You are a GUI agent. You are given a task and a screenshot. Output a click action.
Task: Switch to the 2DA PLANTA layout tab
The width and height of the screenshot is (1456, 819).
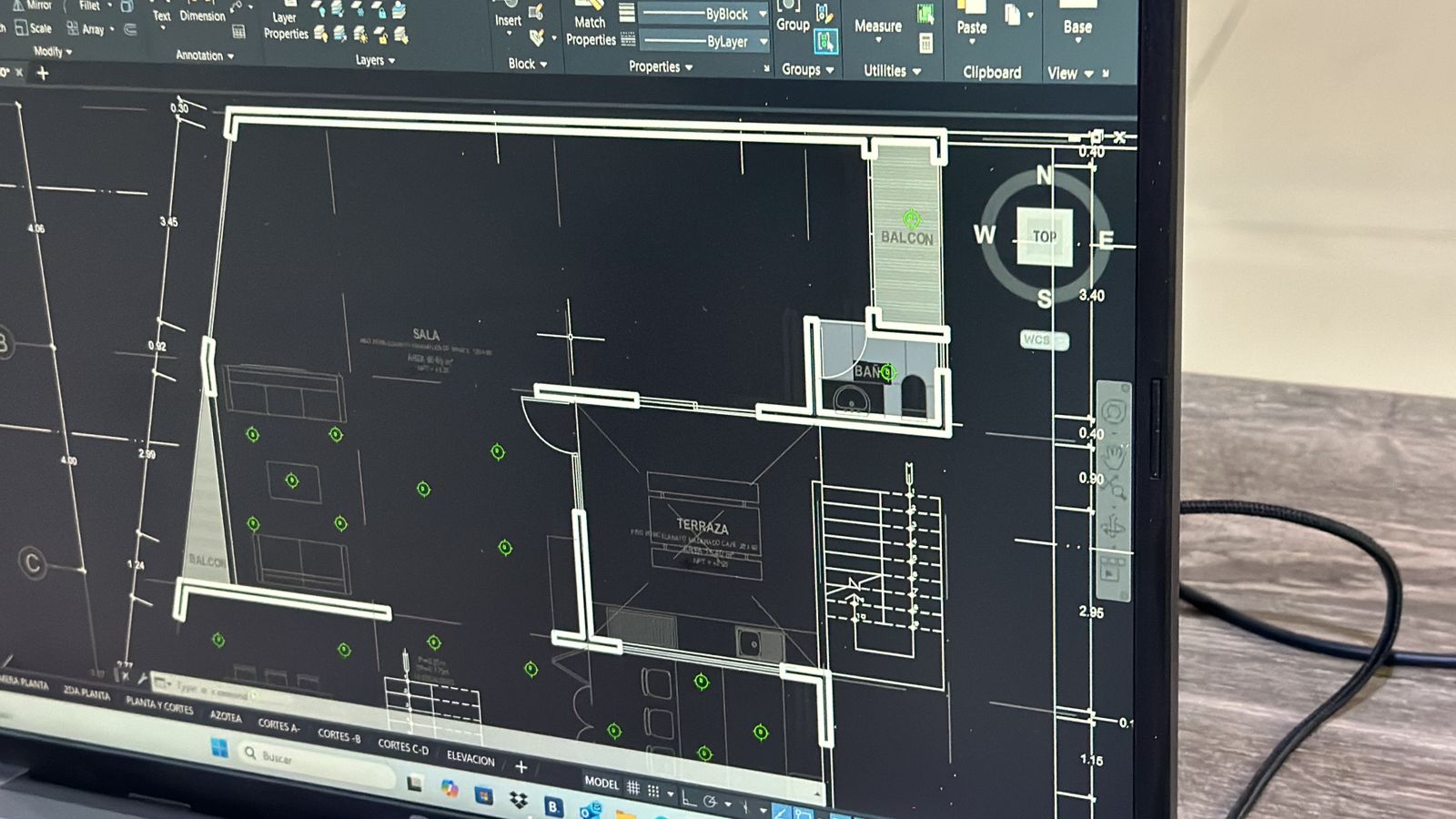86,693
